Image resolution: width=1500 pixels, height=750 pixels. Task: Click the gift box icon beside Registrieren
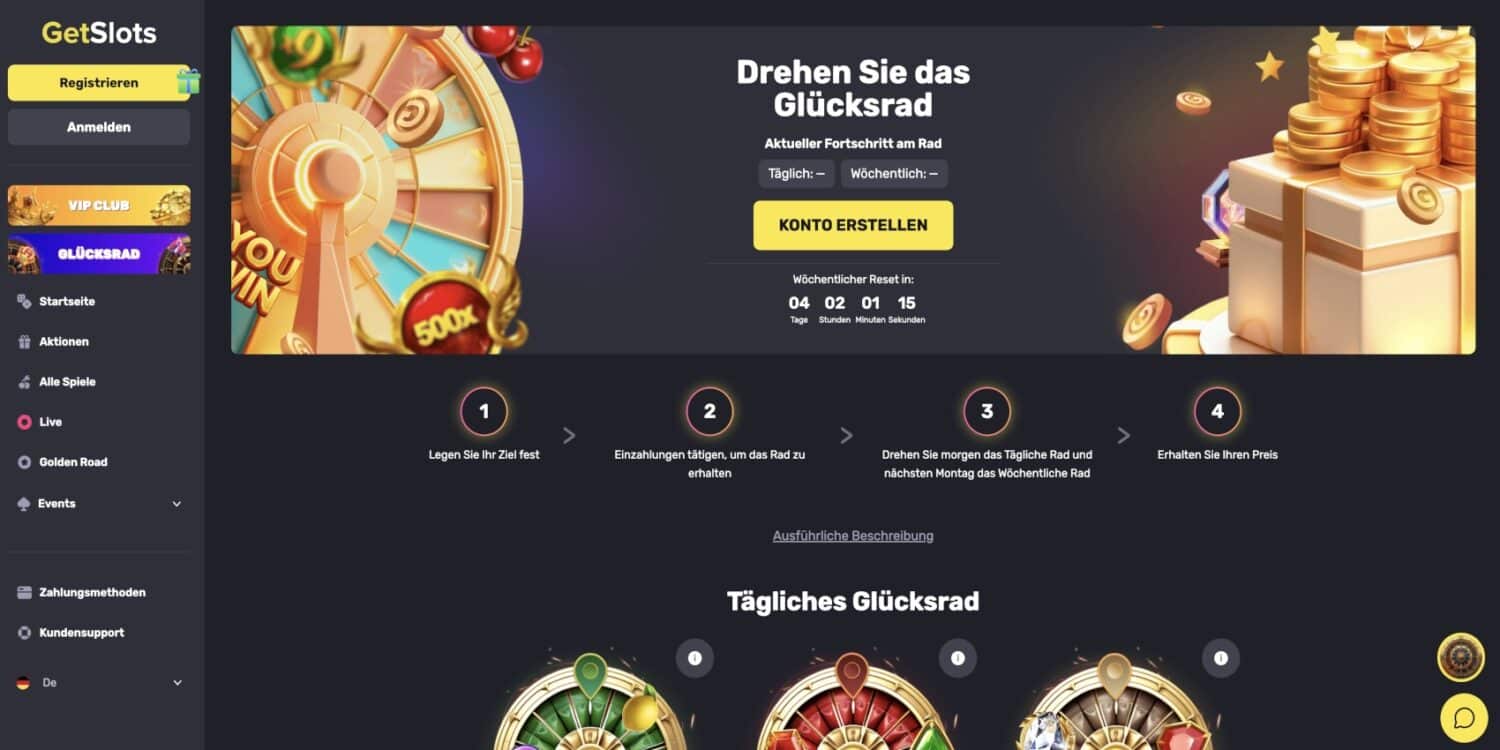tap(188, 81)
